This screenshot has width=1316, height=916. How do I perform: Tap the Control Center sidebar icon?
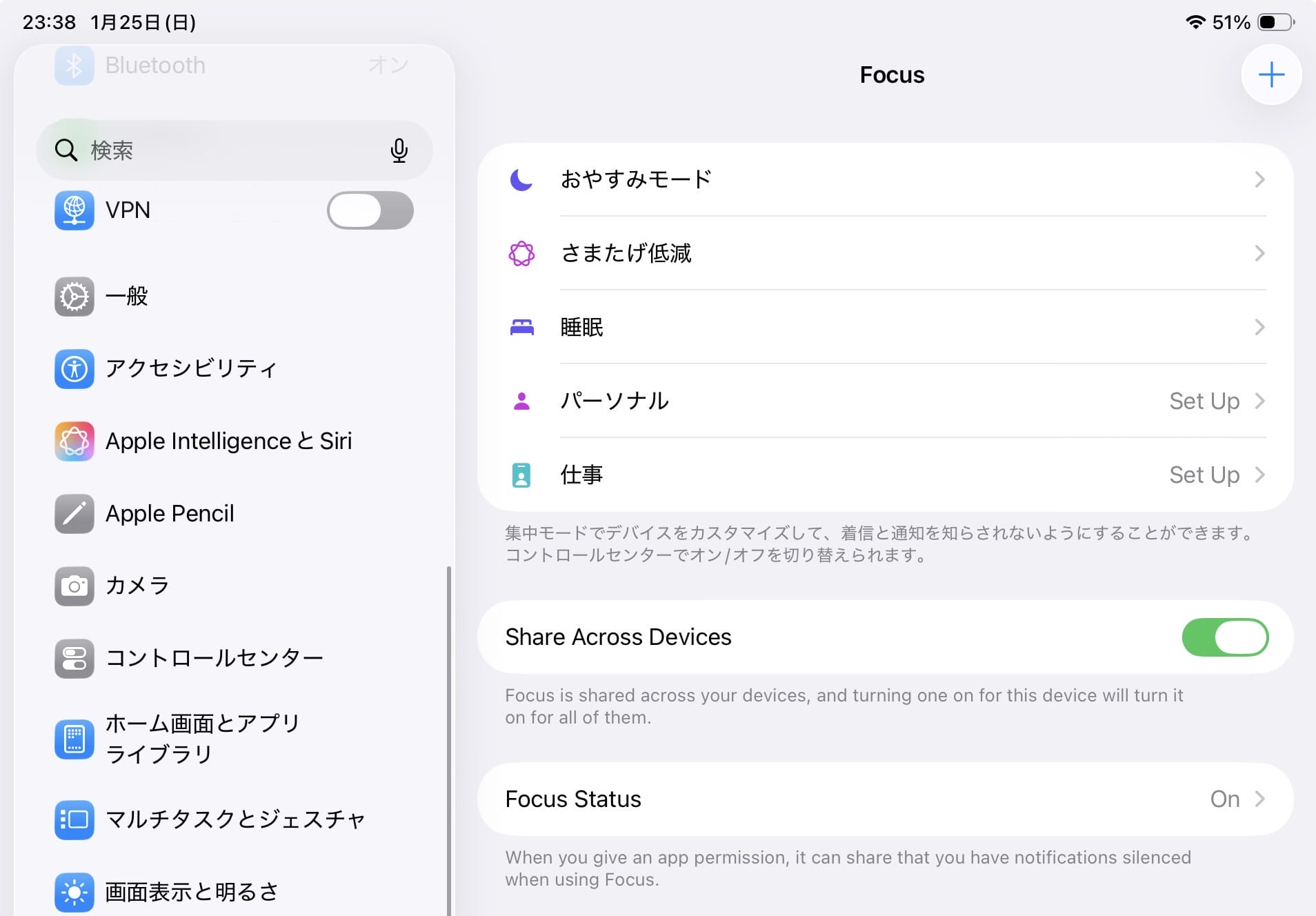(74, 659)
